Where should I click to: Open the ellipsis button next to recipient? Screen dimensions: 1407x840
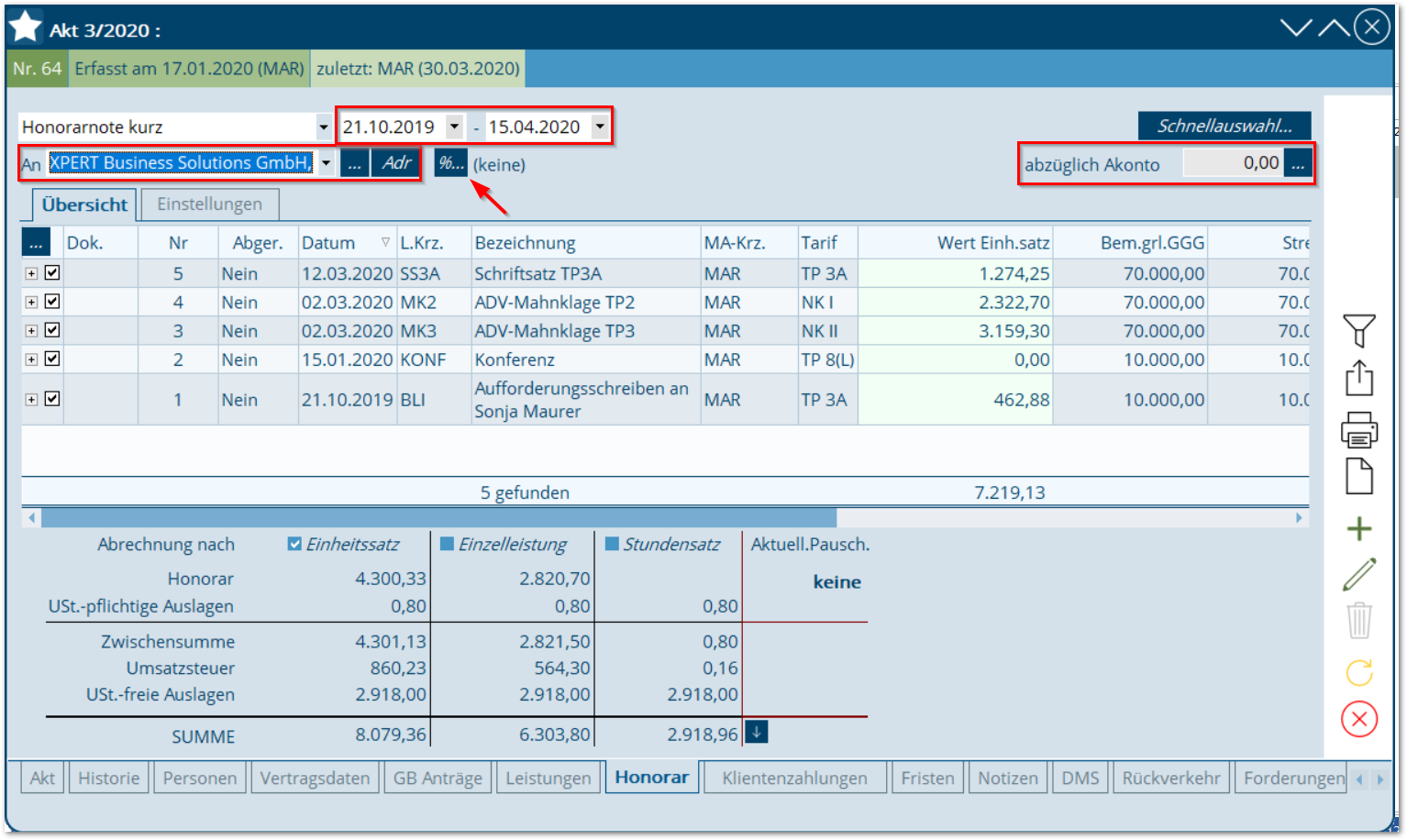click(354, 163)
